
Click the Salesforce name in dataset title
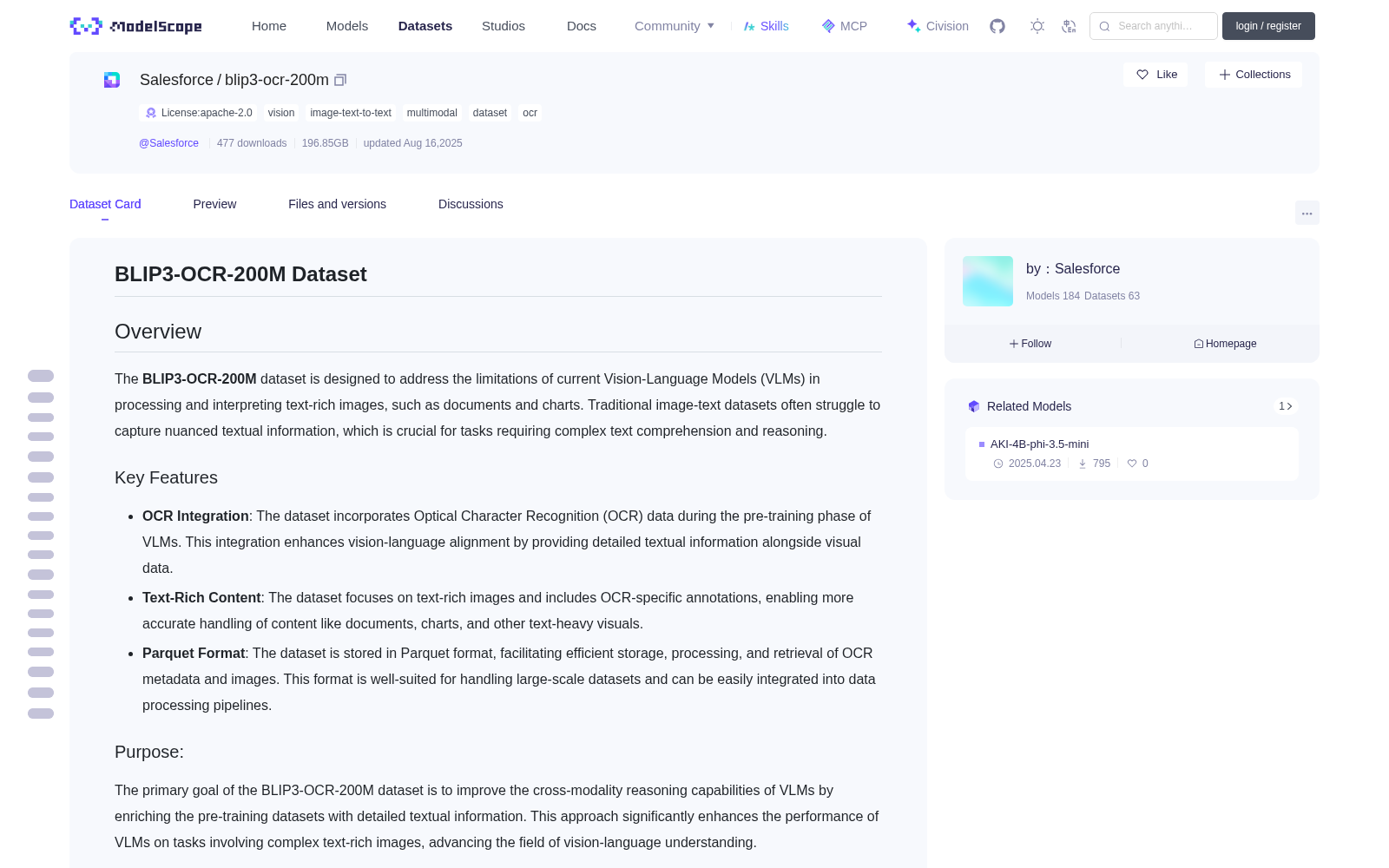pos(176,80)
